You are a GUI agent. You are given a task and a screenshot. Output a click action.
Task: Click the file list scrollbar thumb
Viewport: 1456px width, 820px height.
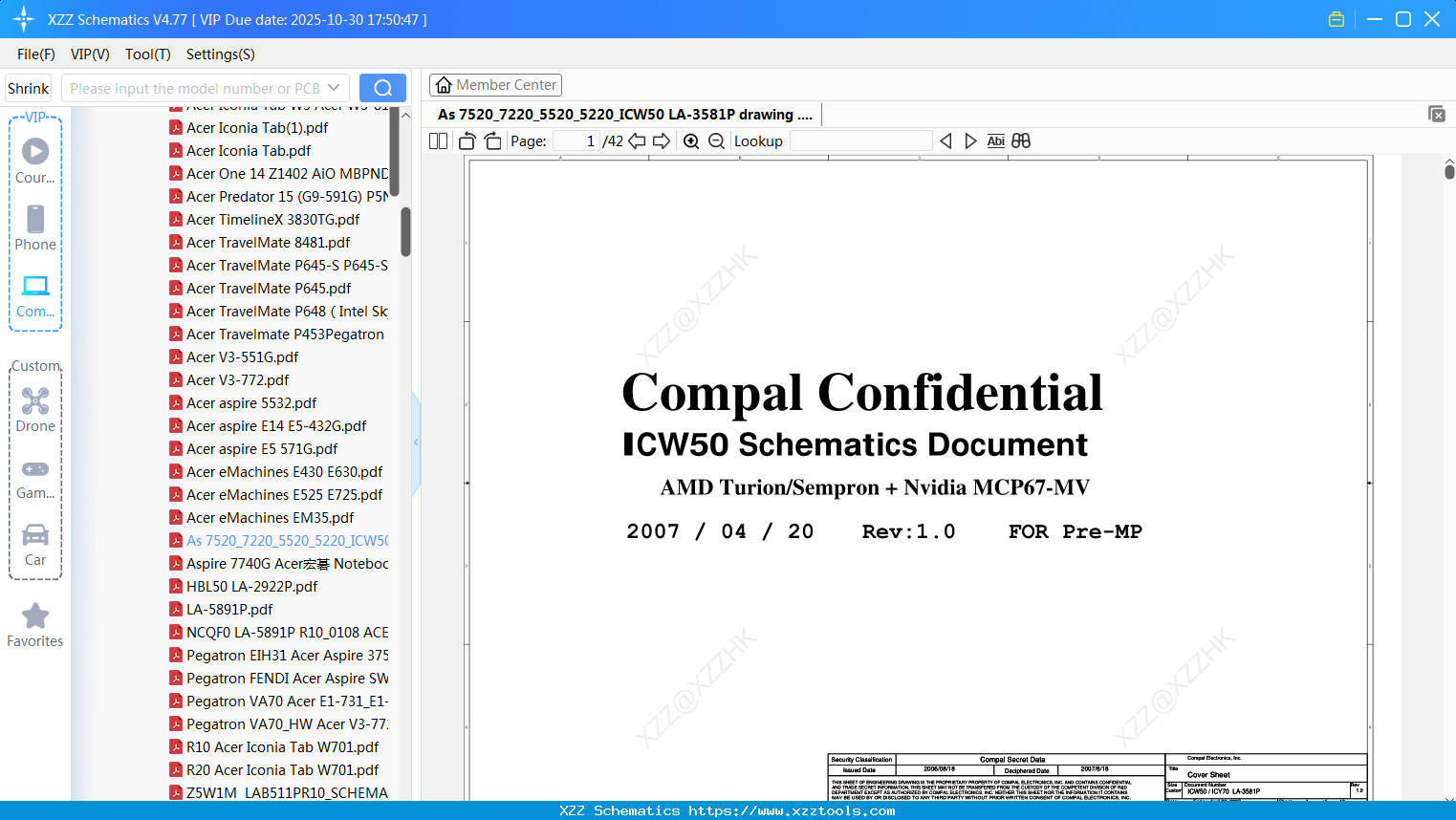click(x=405, y=231)
